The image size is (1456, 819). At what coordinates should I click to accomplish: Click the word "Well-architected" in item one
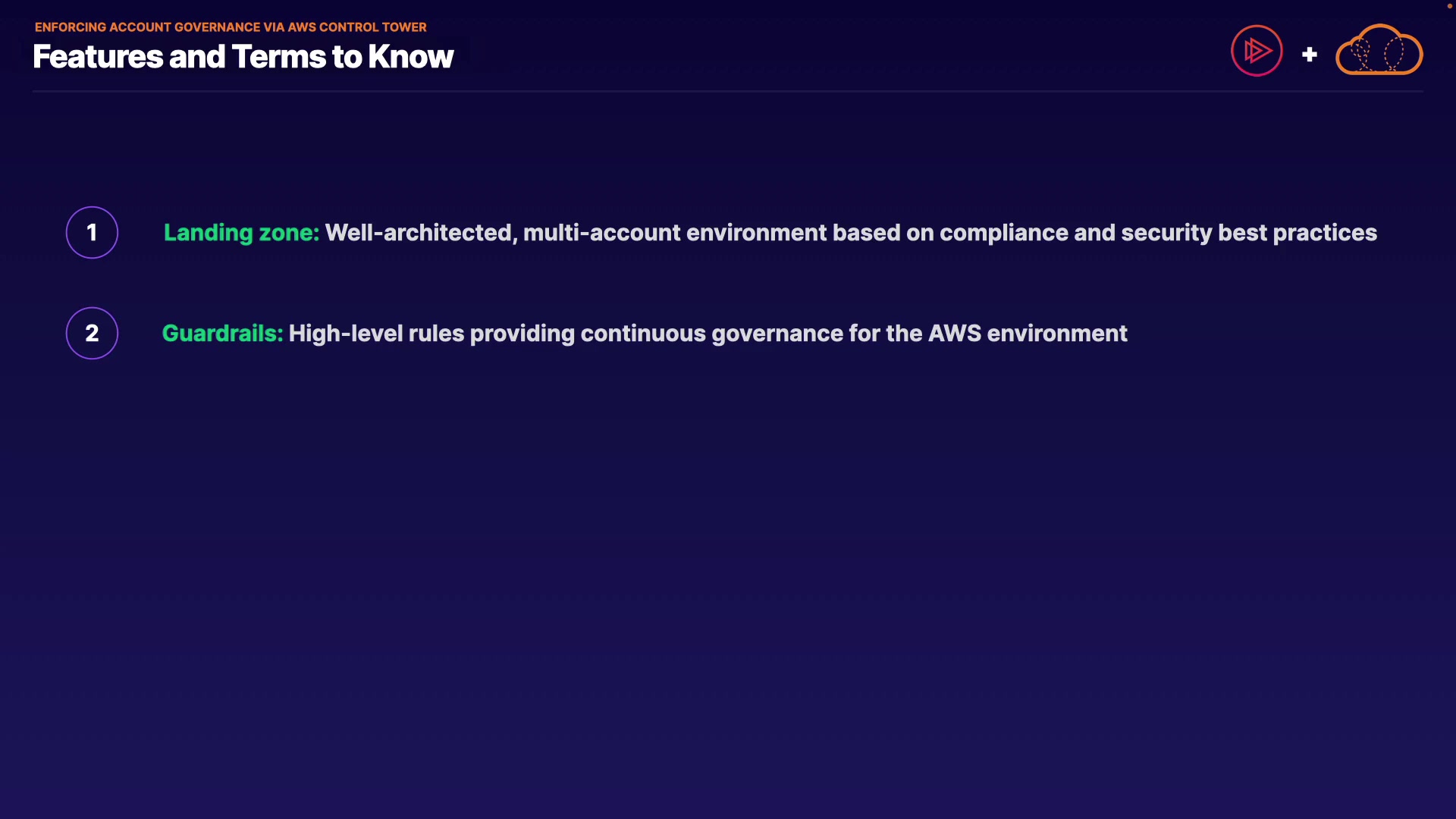click(419, 233)
